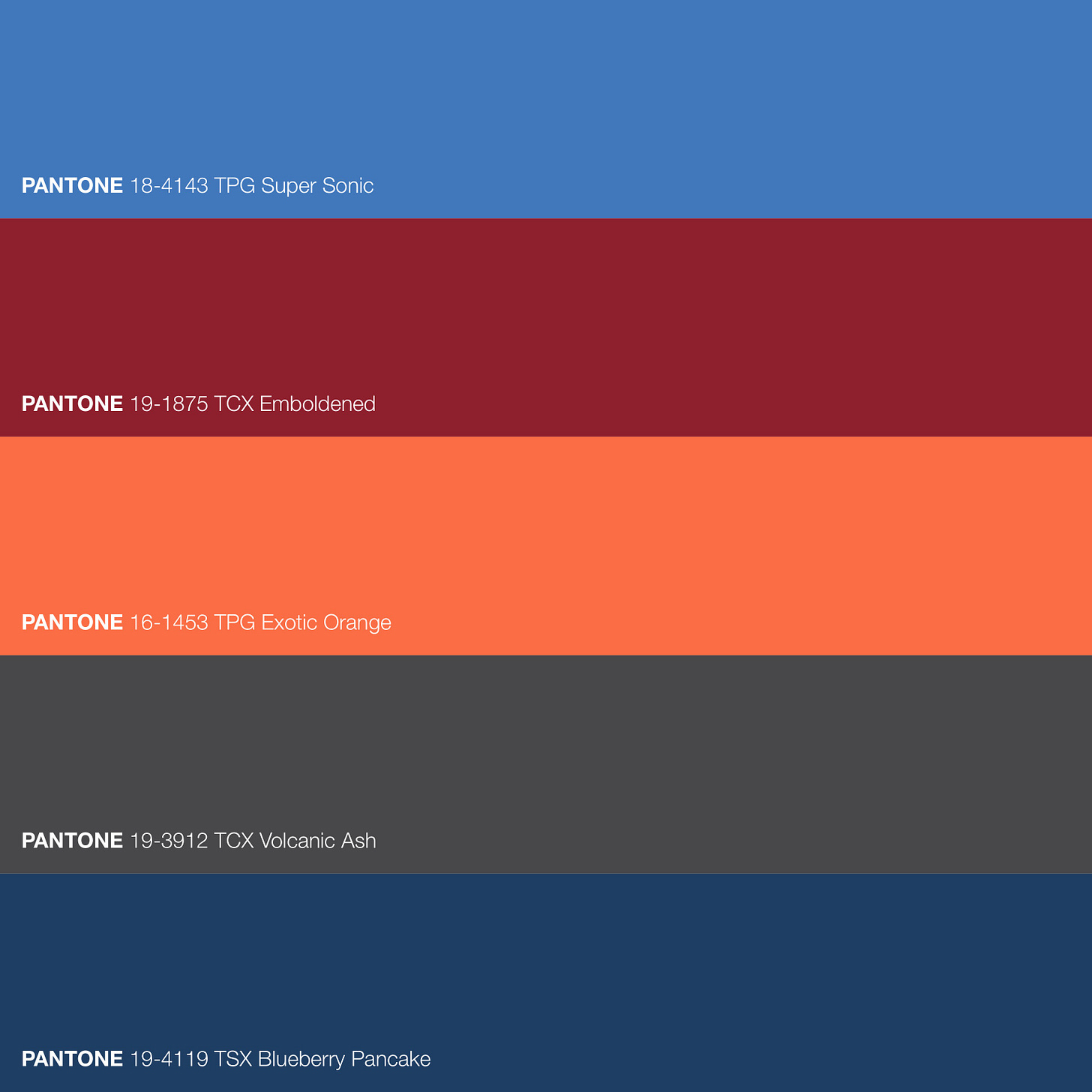The width and height of the screenshot is (1092, 1092).
Task: Click the bold PANTONE word beside Blueberry Pancake
Action: coord(72,1059)
